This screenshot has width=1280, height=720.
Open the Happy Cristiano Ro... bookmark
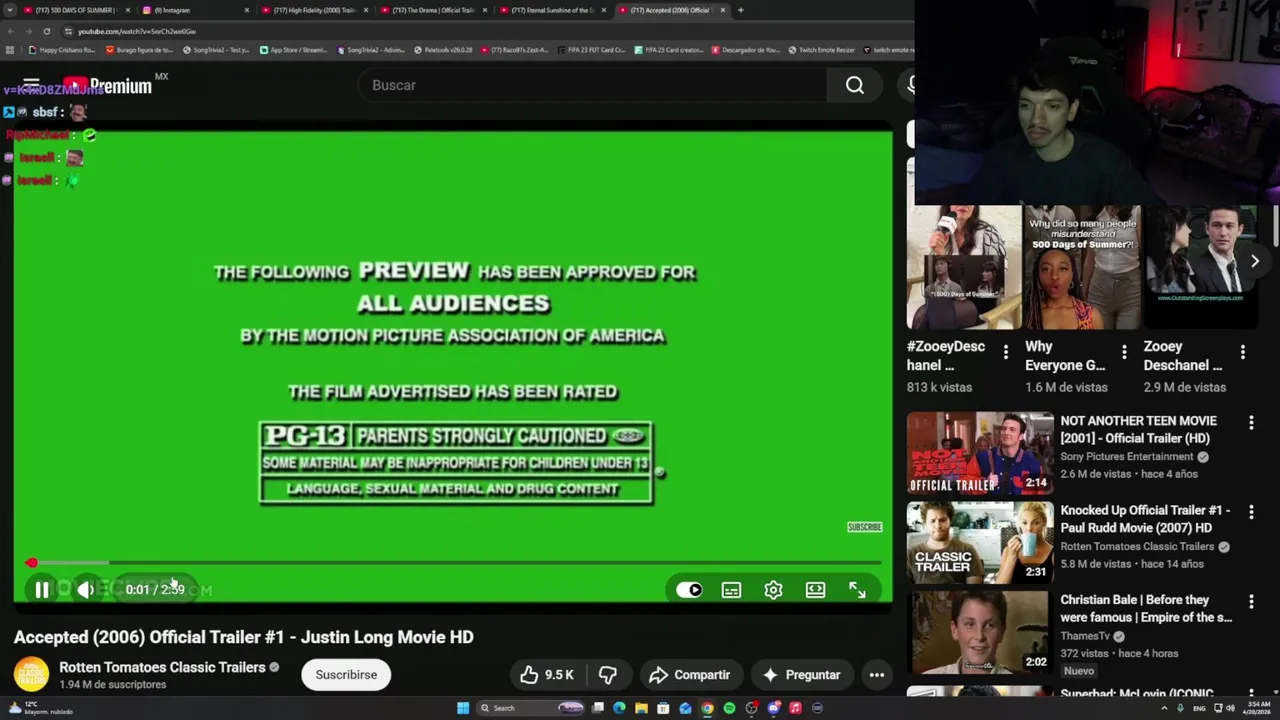62,50
